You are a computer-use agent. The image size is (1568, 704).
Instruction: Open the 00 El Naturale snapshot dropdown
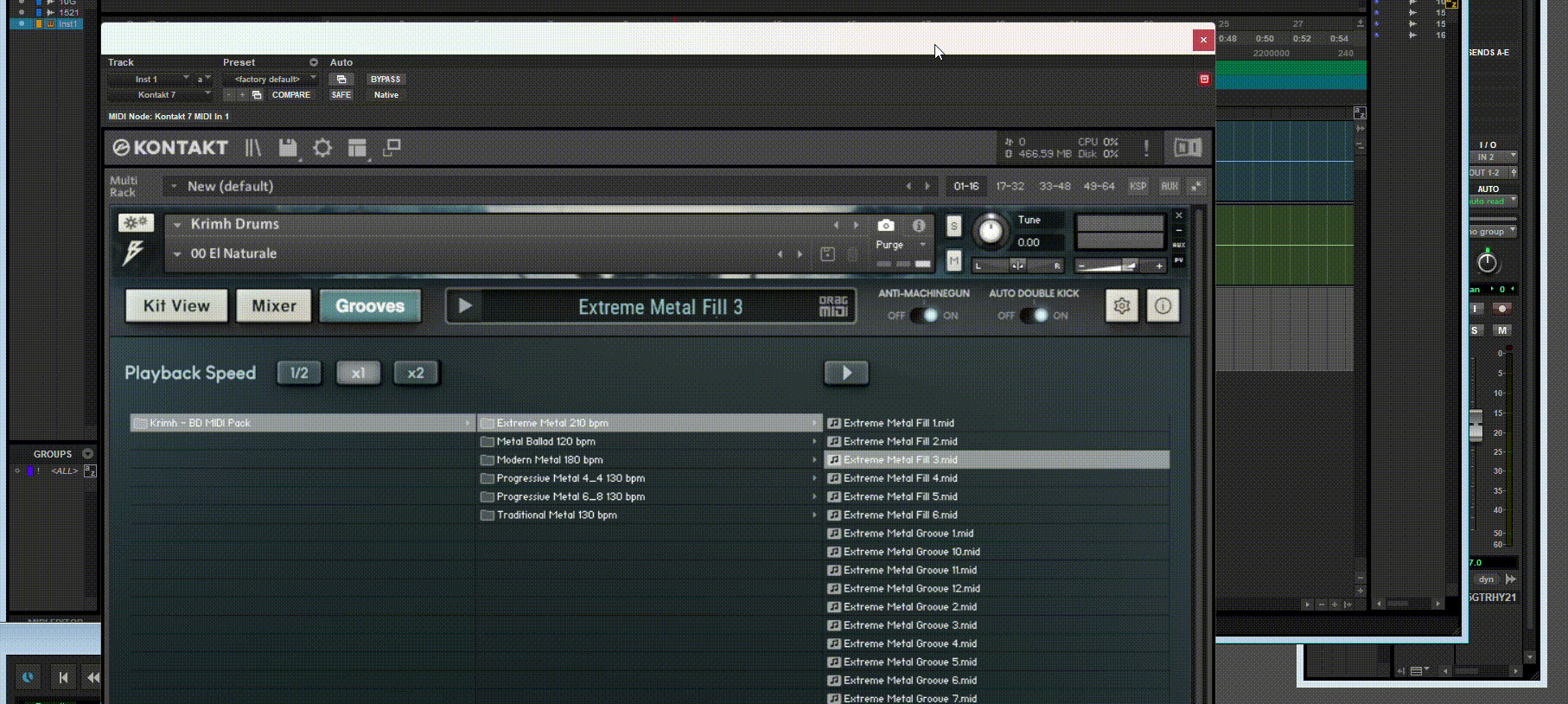(177, 254)
